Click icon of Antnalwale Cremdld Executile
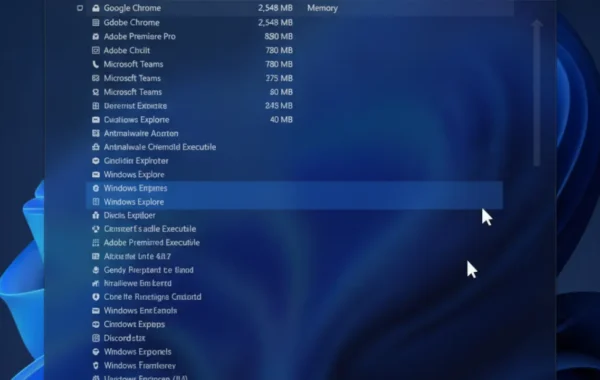Screen dimensions: 600x380 pyautogui.click(x=96, y=147)
